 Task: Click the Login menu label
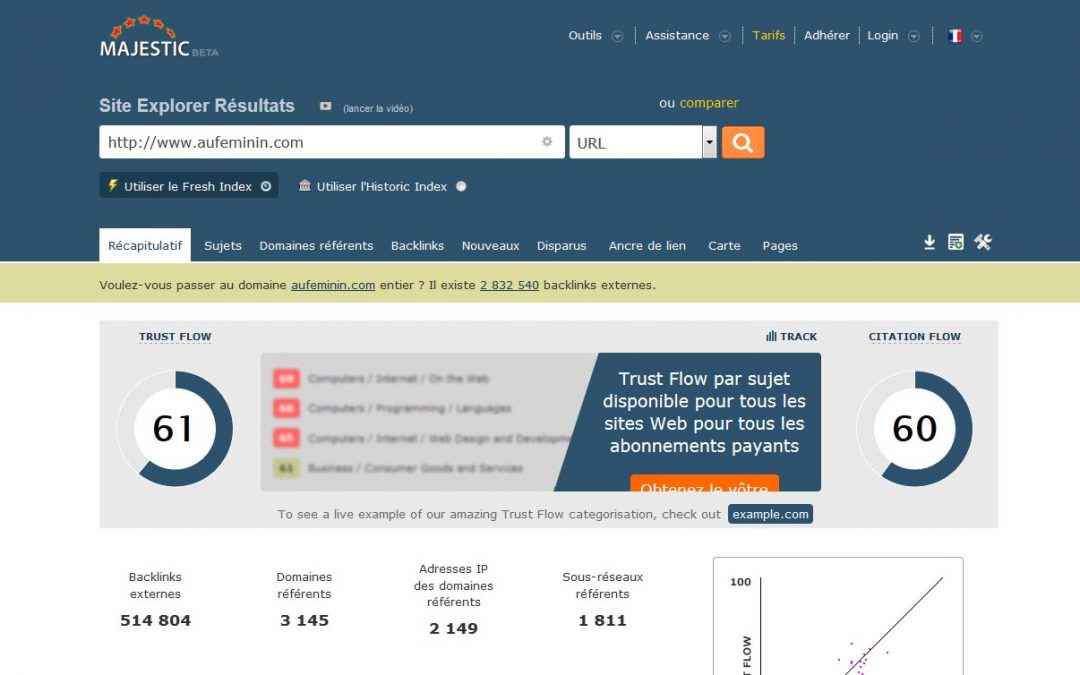(882, 35)
